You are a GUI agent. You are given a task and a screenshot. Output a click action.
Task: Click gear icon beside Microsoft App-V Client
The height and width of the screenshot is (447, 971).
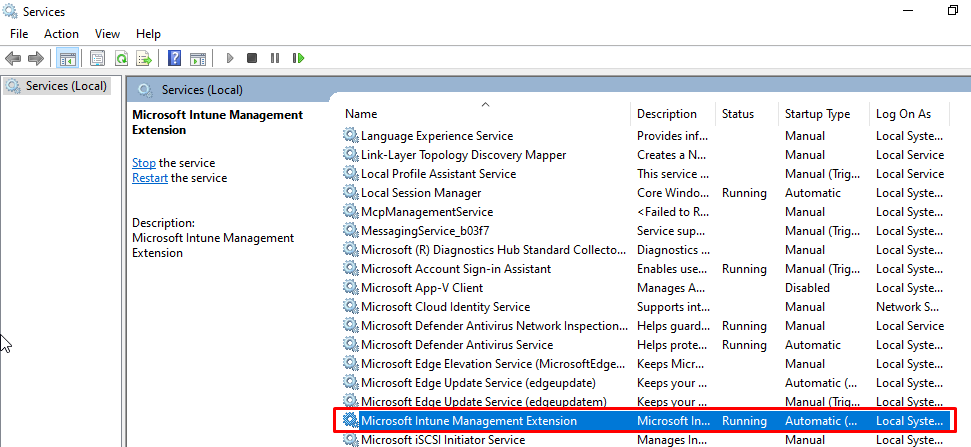pyautogui.click(x=351, y=288)
